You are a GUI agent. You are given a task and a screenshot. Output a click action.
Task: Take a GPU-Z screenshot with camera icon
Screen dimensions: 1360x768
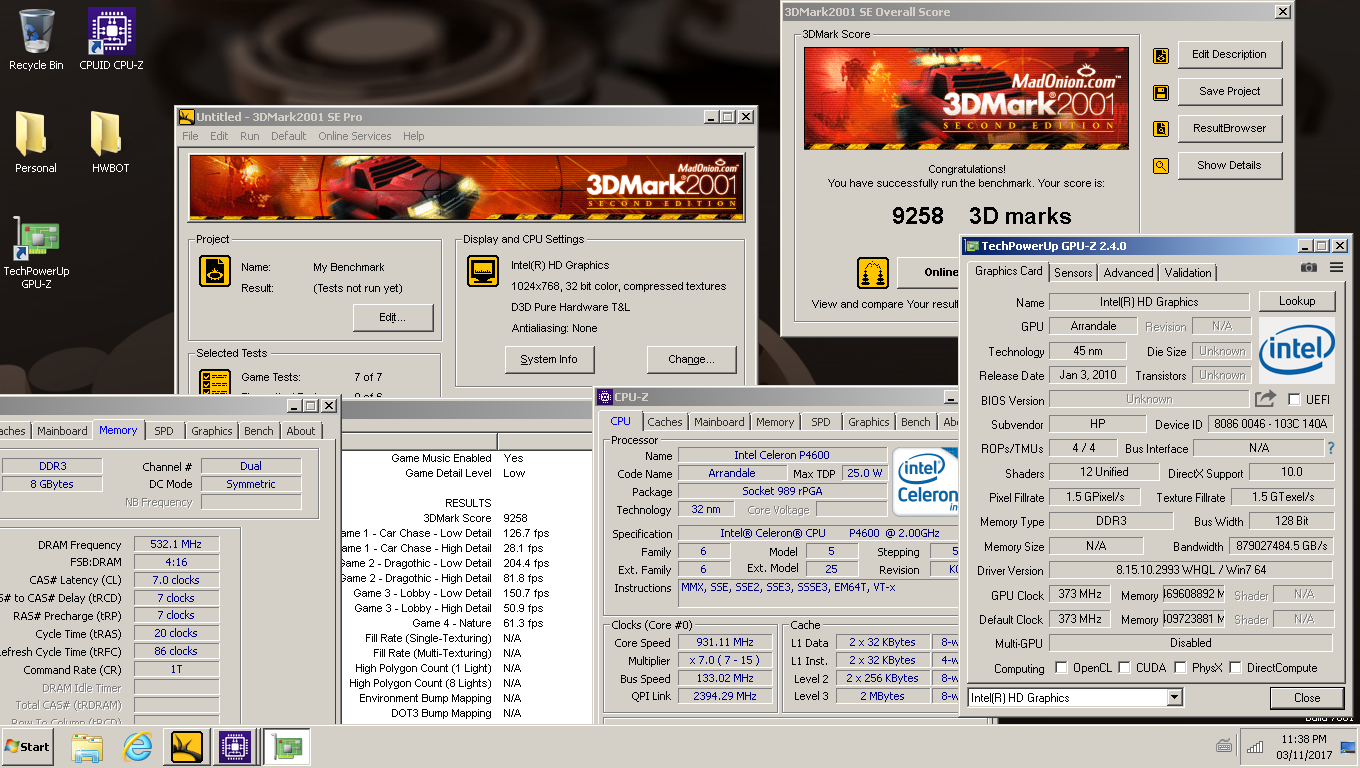(1309, 267)
